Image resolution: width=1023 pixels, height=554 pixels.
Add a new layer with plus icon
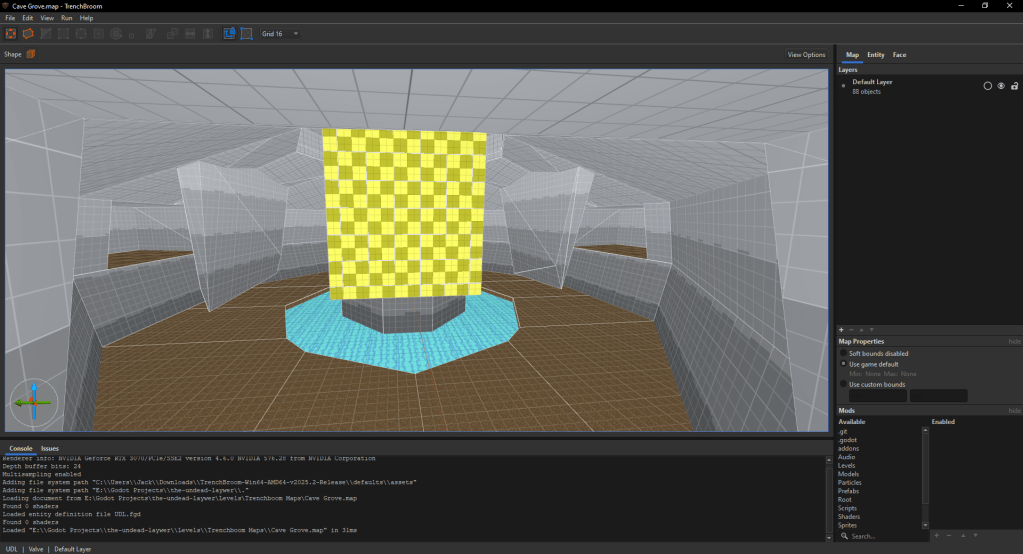[x=841, y=329]
